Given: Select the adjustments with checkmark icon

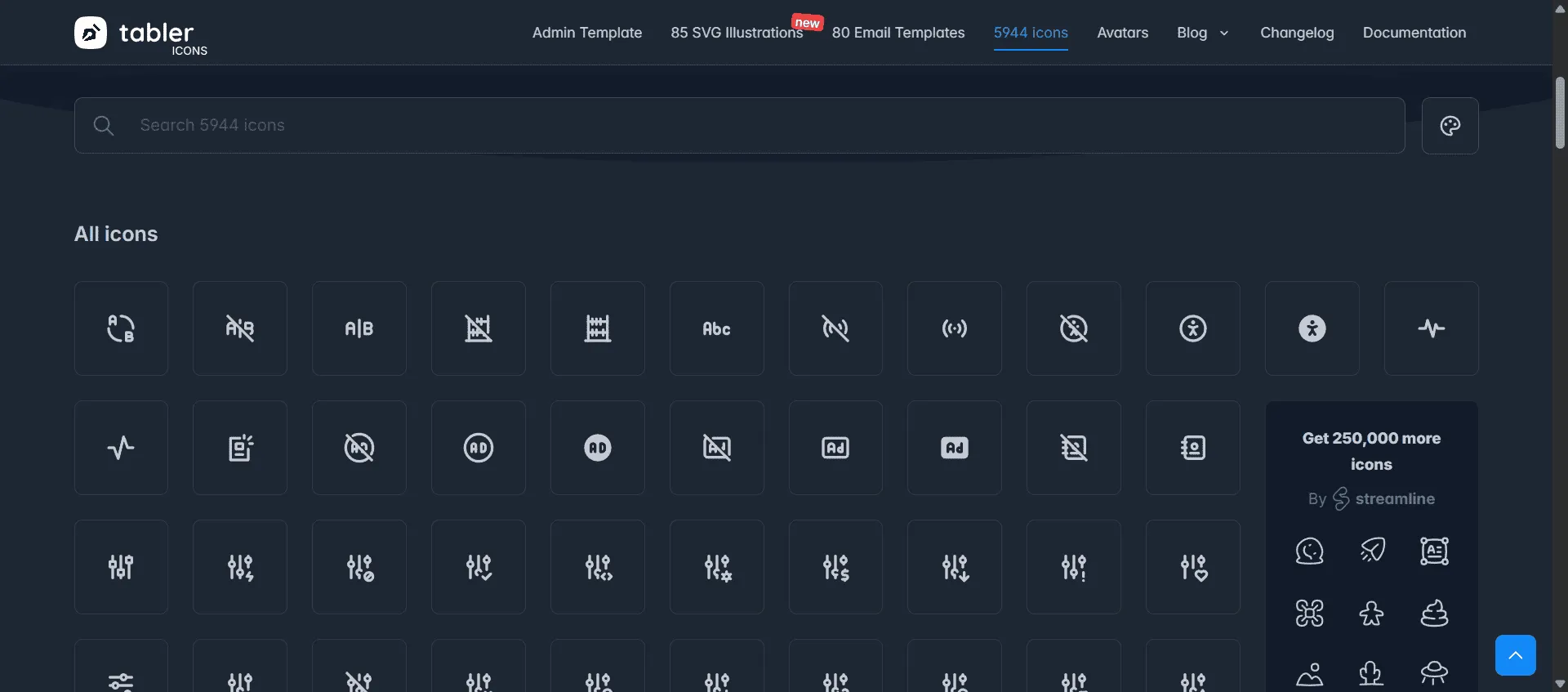Looking at the screenshot, I should coord(479,567).
